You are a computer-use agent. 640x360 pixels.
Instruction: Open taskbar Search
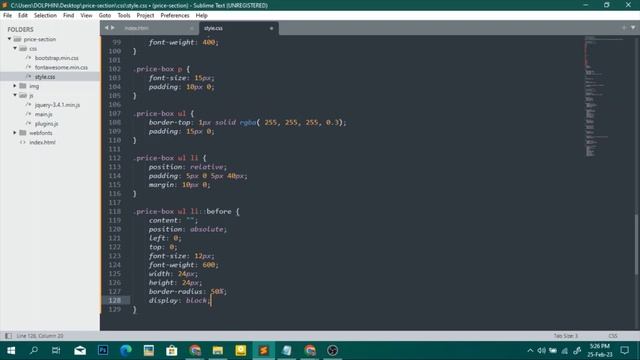coord(34,351)
